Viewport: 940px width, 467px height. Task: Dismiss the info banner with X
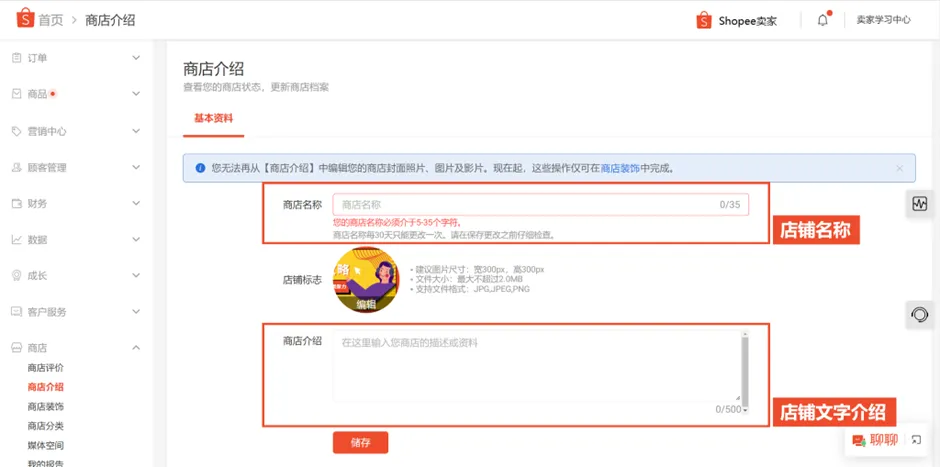tap(899, 168)
